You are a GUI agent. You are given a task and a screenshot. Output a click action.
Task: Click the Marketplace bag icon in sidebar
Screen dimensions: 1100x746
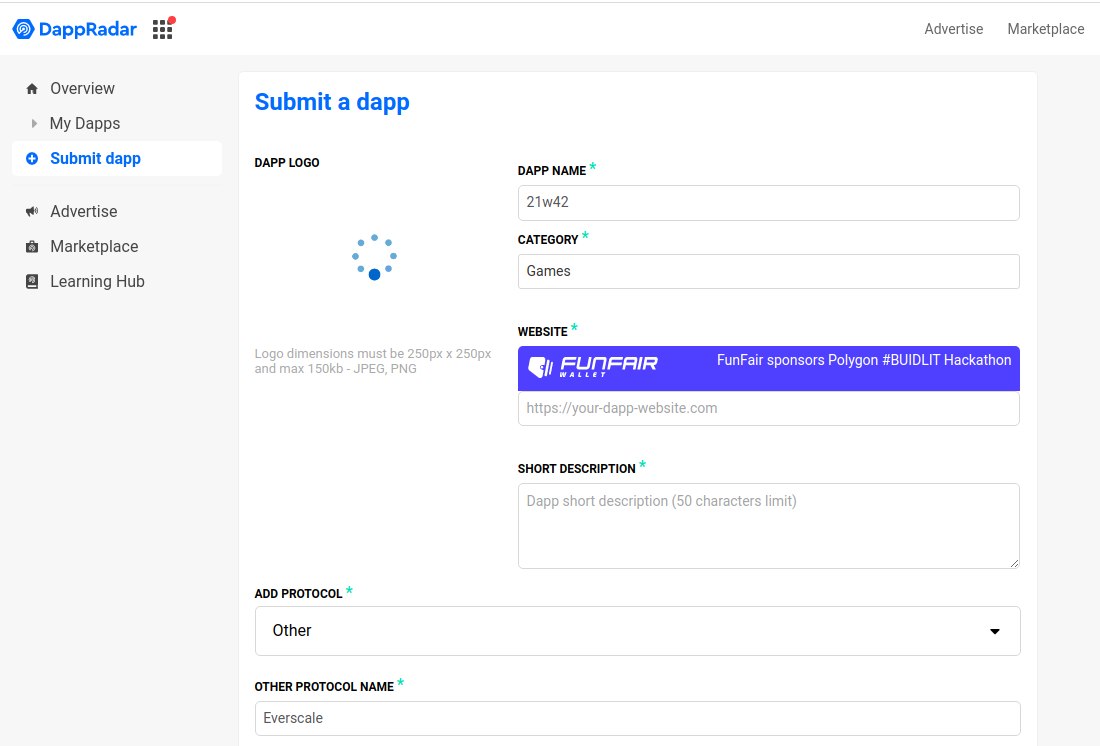(x=32, y=247)
